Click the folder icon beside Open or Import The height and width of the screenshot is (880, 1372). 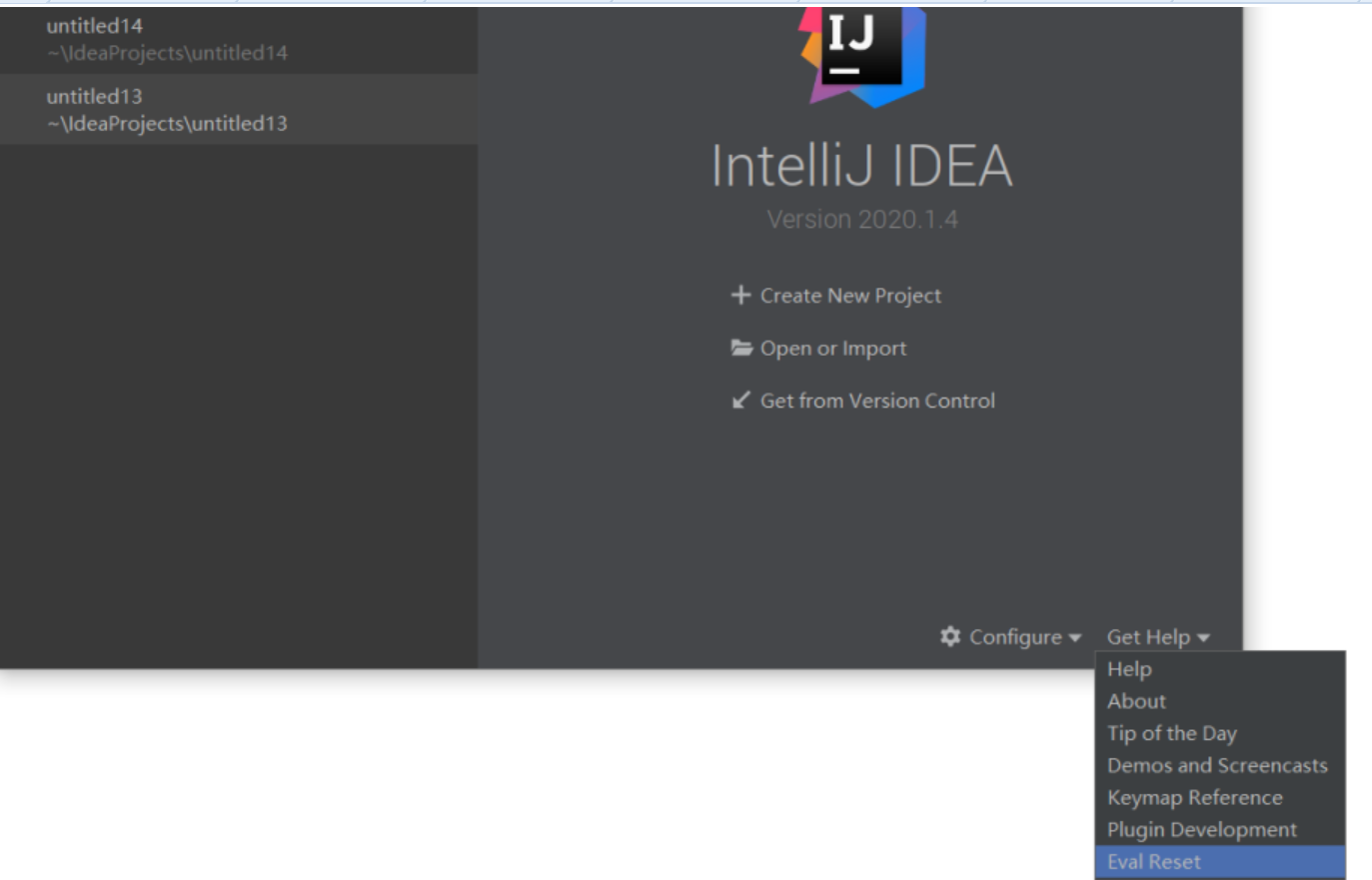click(741, 348)
